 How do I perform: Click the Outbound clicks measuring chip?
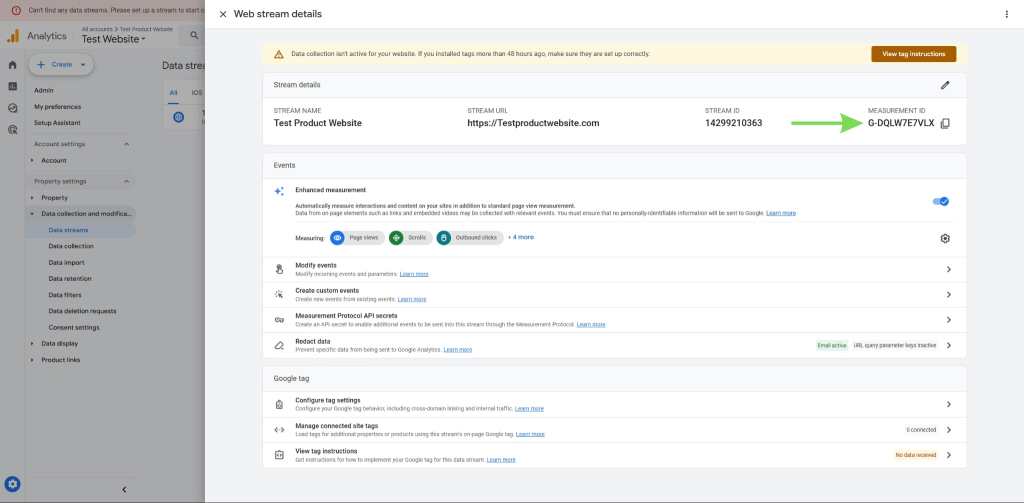(x=470, y=238)
